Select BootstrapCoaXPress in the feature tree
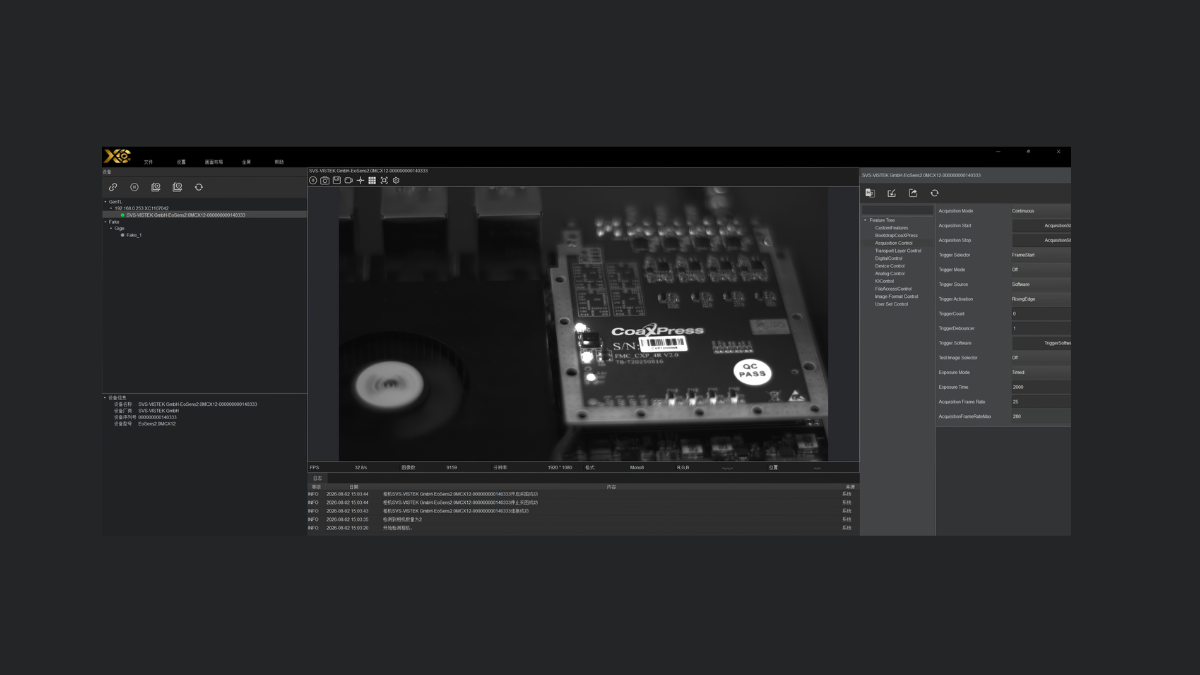Viewport: 1200px width, 675px height. tap(896, 235)
